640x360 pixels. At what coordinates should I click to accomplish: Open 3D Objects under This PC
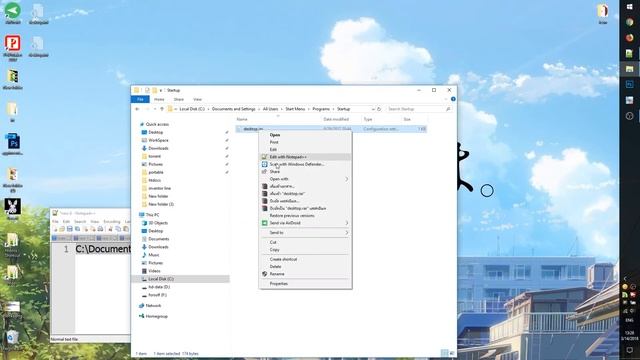[x=158, y=223]
